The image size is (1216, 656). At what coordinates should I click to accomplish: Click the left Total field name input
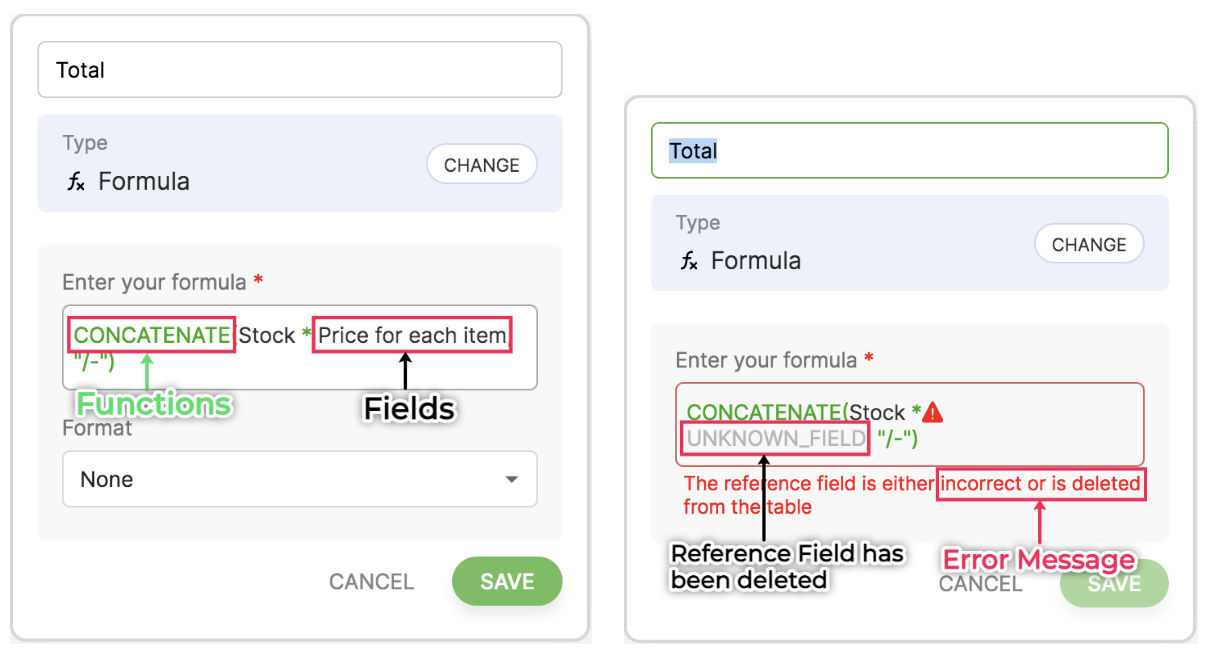[x=300, y=70]
